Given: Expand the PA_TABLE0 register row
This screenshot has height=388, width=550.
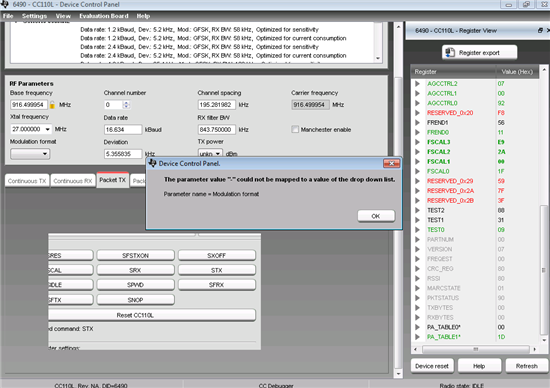Looking at the screenshot, I should [x=417, y=327].
